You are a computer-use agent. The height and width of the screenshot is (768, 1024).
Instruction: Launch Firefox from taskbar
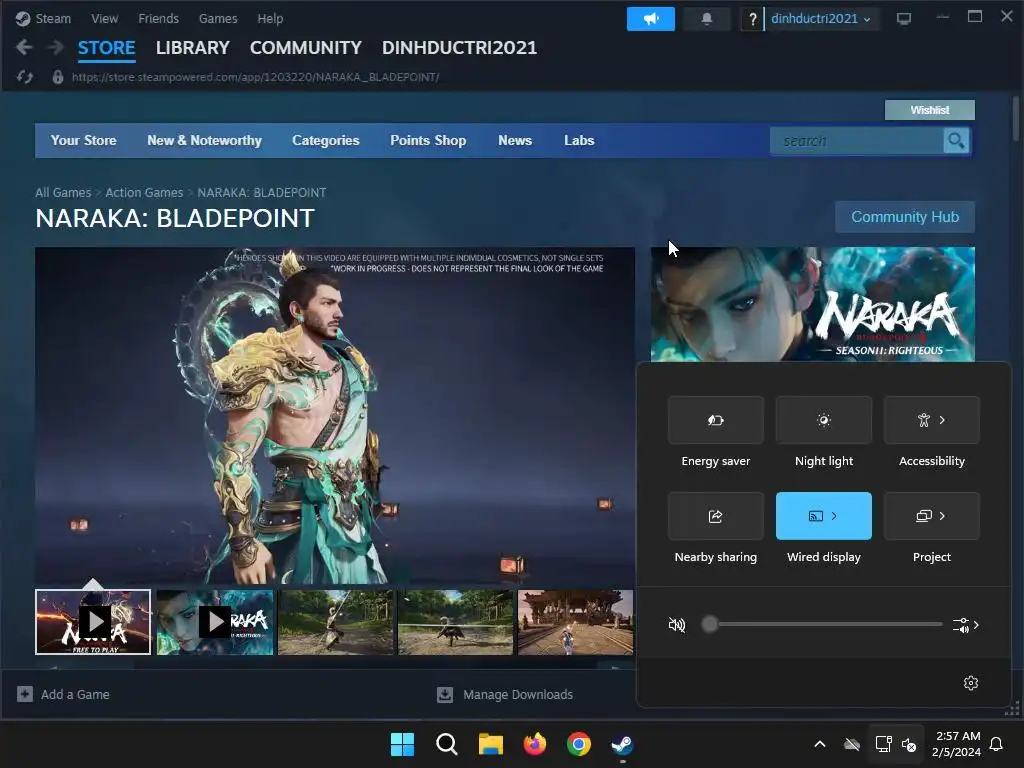(535, 744)
